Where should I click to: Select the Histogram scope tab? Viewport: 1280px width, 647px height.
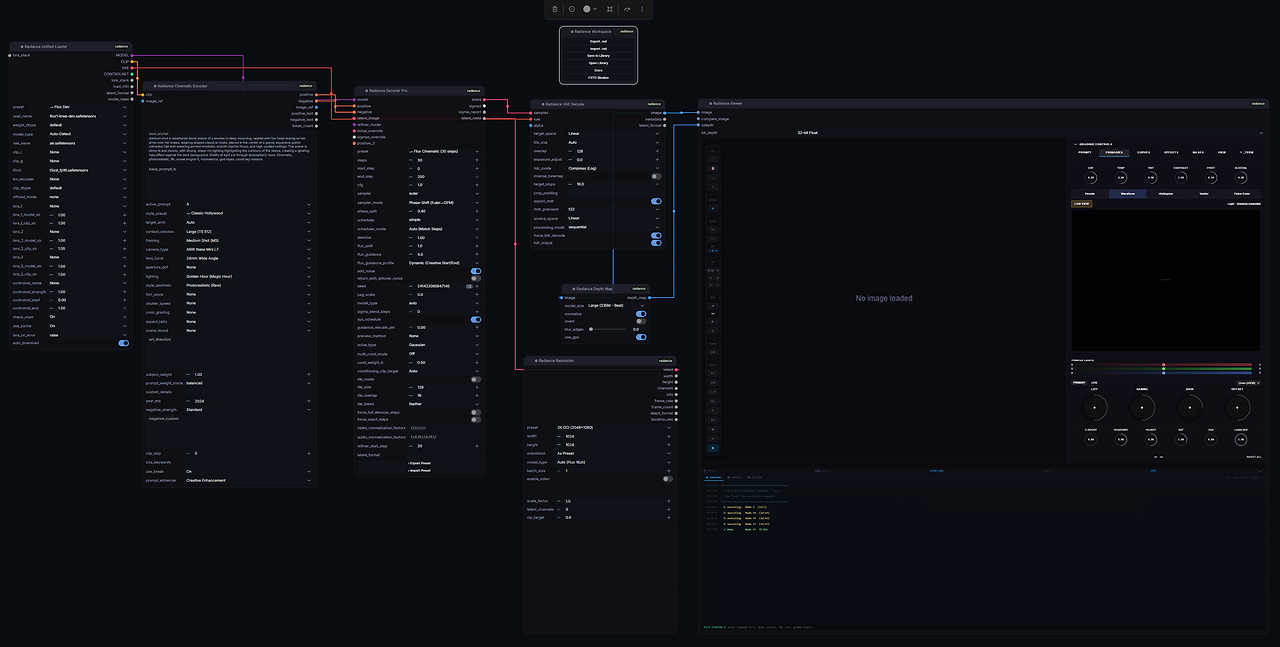click(1166, 193)
